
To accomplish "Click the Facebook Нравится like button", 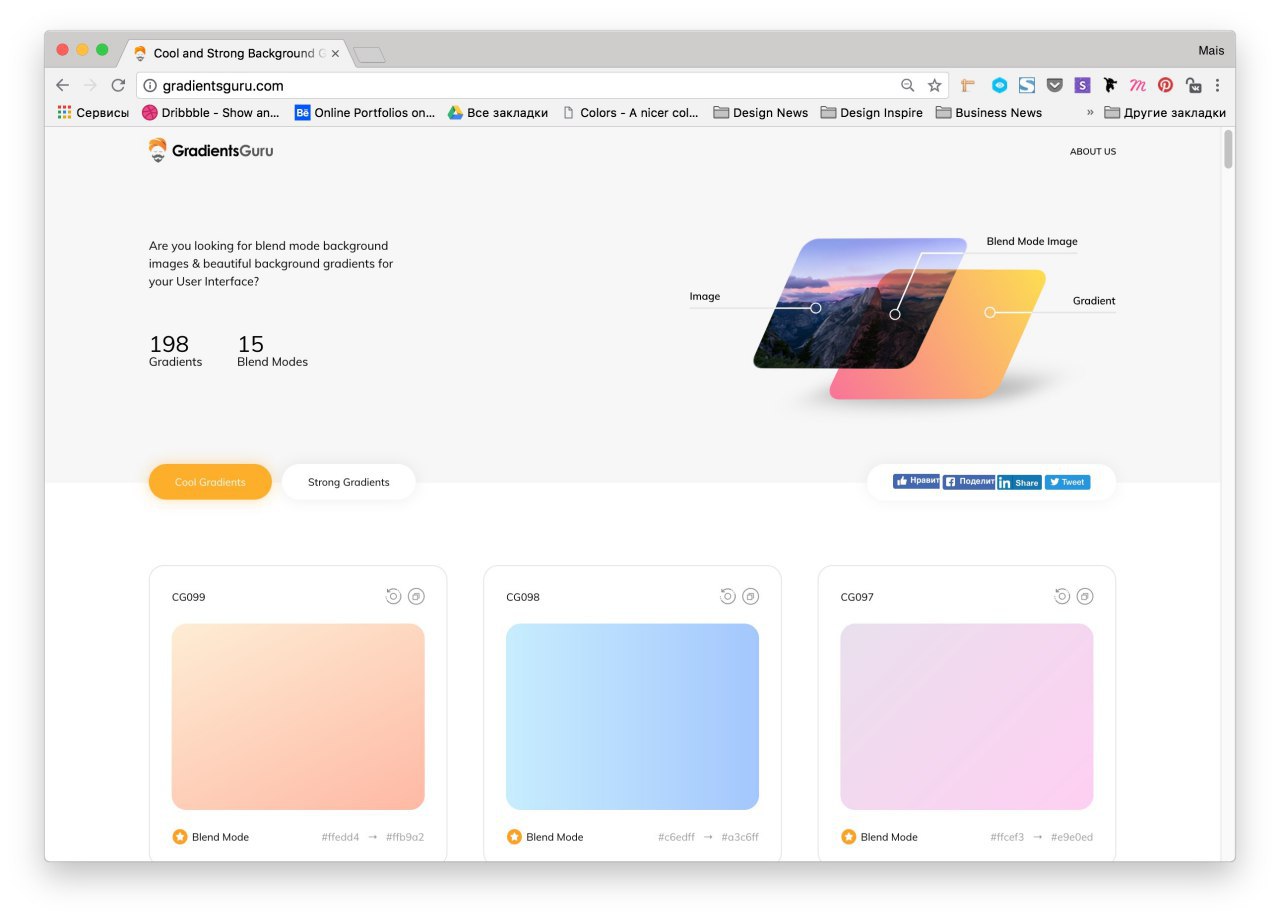I will pos(917,481).
